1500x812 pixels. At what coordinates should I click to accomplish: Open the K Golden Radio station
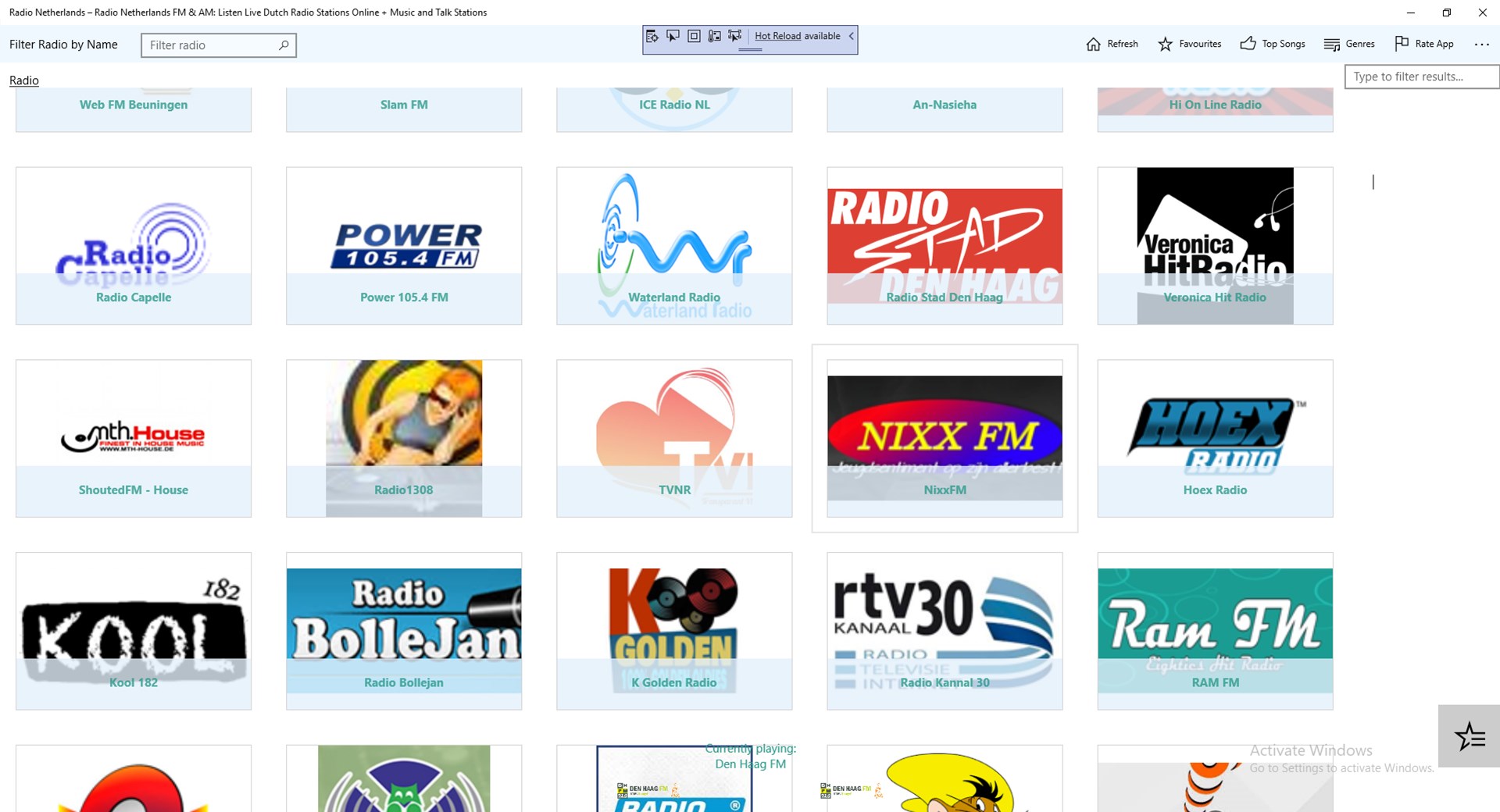pos(674,631)
